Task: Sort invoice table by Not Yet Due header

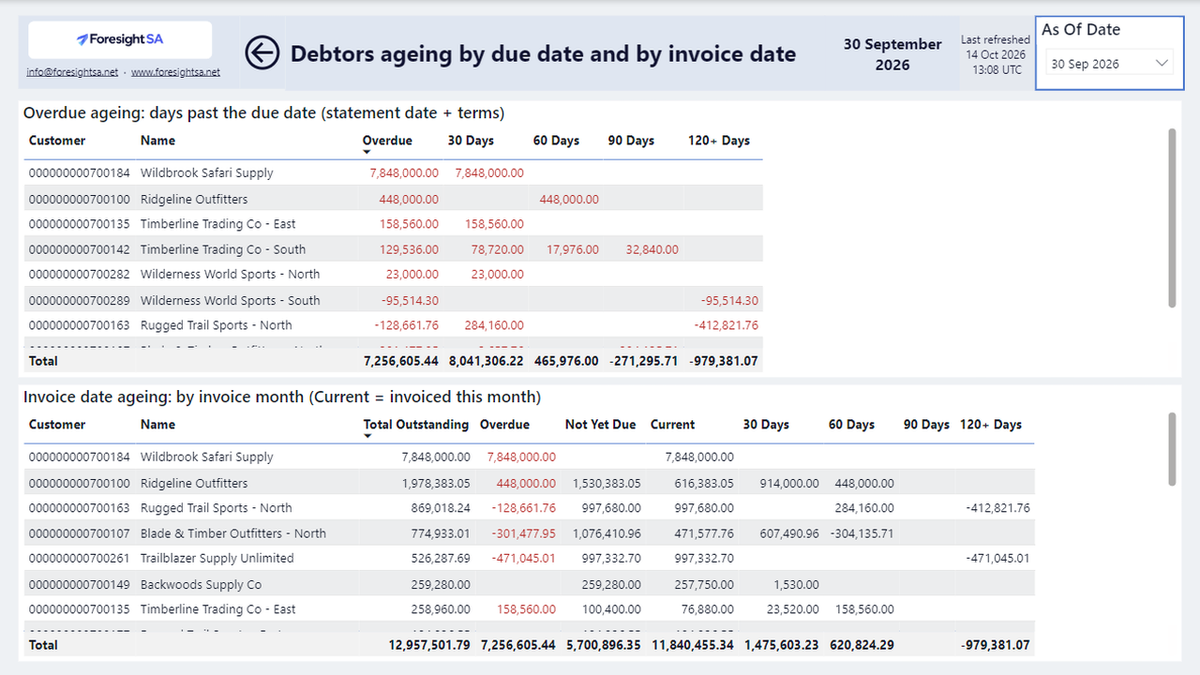Action: [x=600, y=425]
